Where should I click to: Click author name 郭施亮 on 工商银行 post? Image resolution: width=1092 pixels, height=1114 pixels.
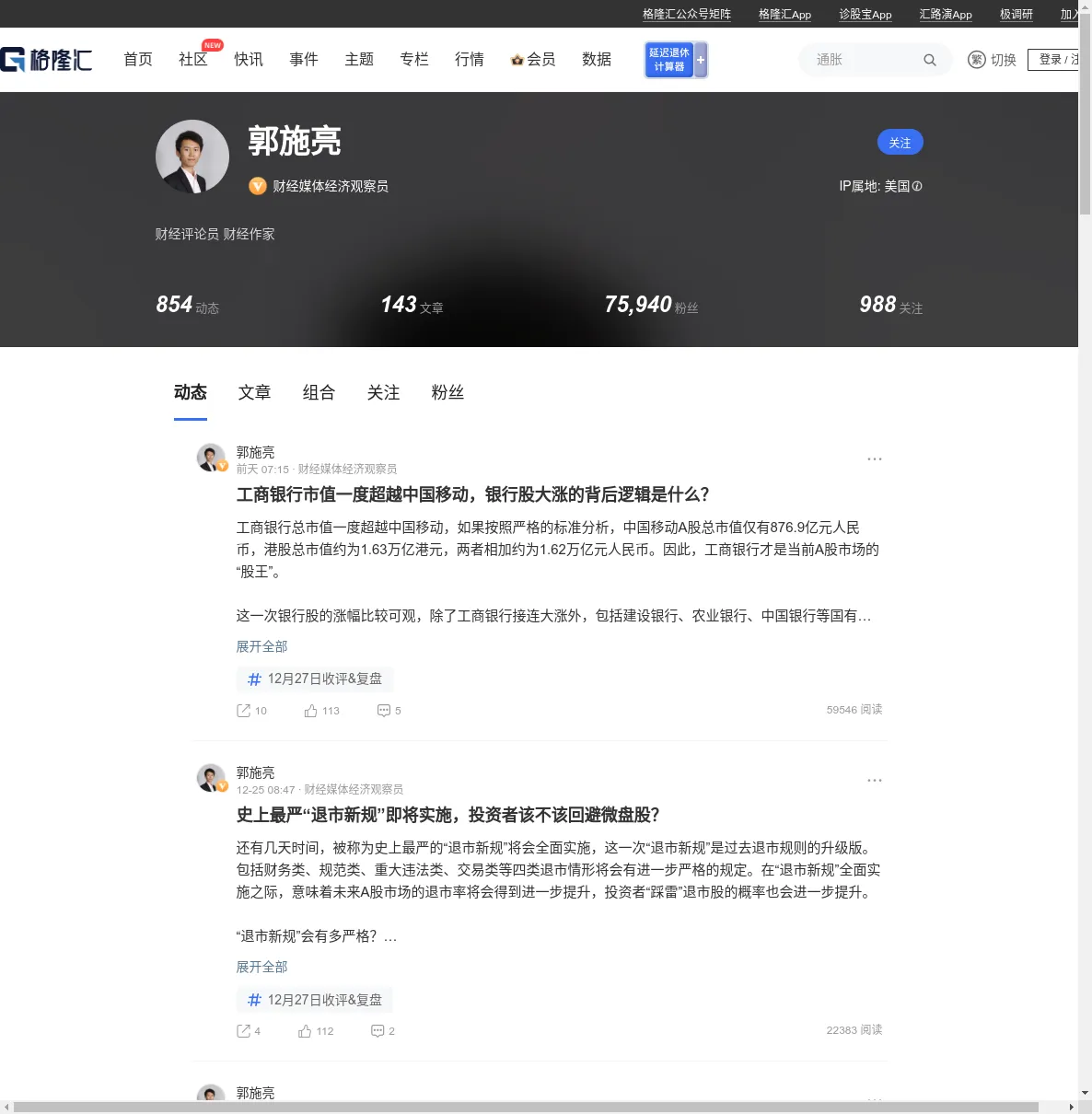pos(255,452)
